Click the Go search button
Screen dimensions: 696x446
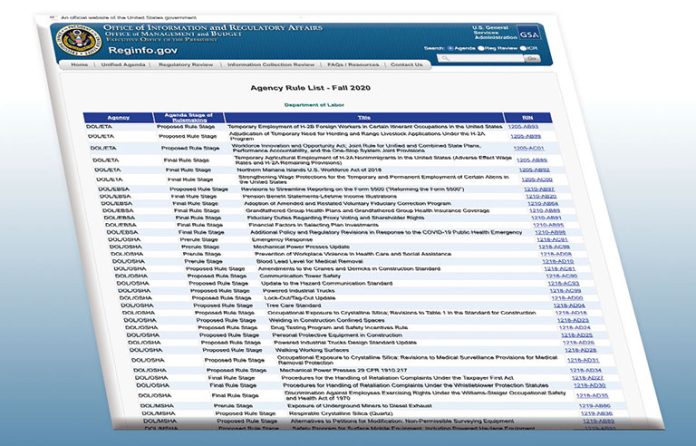coord(532,58)
